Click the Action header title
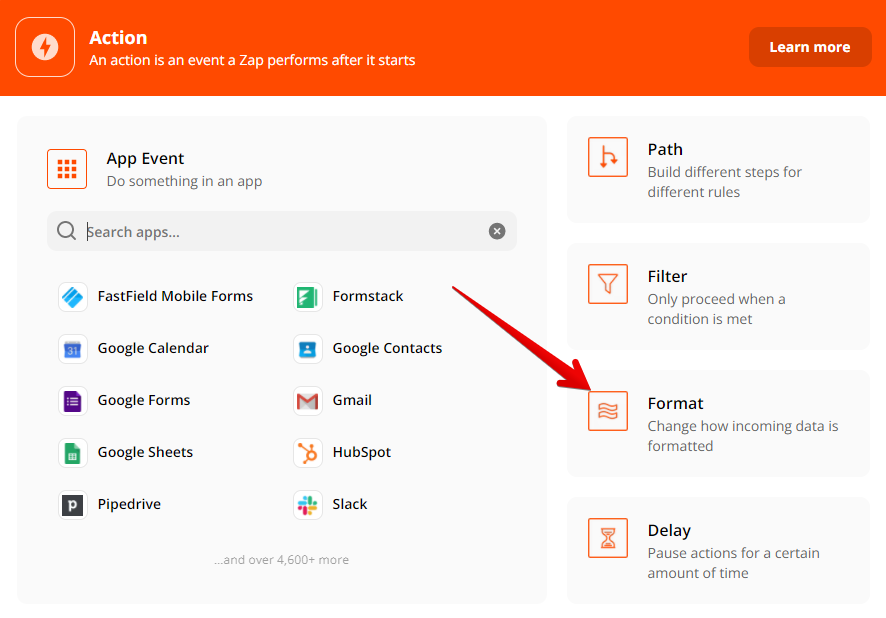Screen dimensions: 886x618 [x=118, y=37]
